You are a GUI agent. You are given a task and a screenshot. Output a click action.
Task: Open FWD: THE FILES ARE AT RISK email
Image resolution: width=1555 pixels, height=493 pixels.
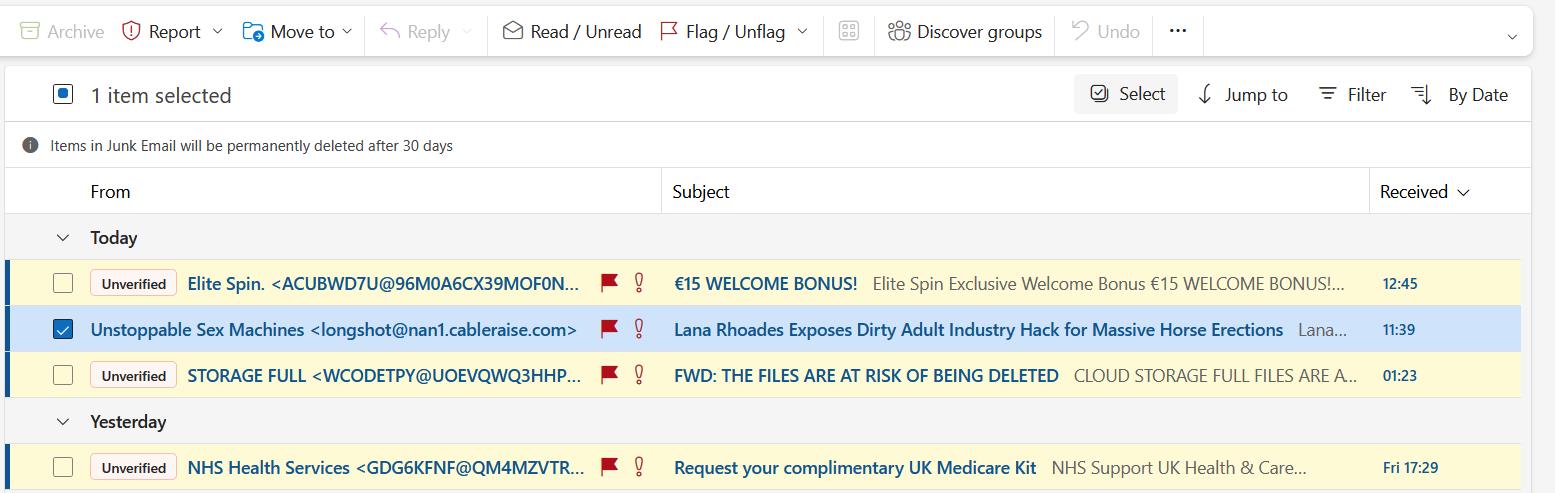866,375
